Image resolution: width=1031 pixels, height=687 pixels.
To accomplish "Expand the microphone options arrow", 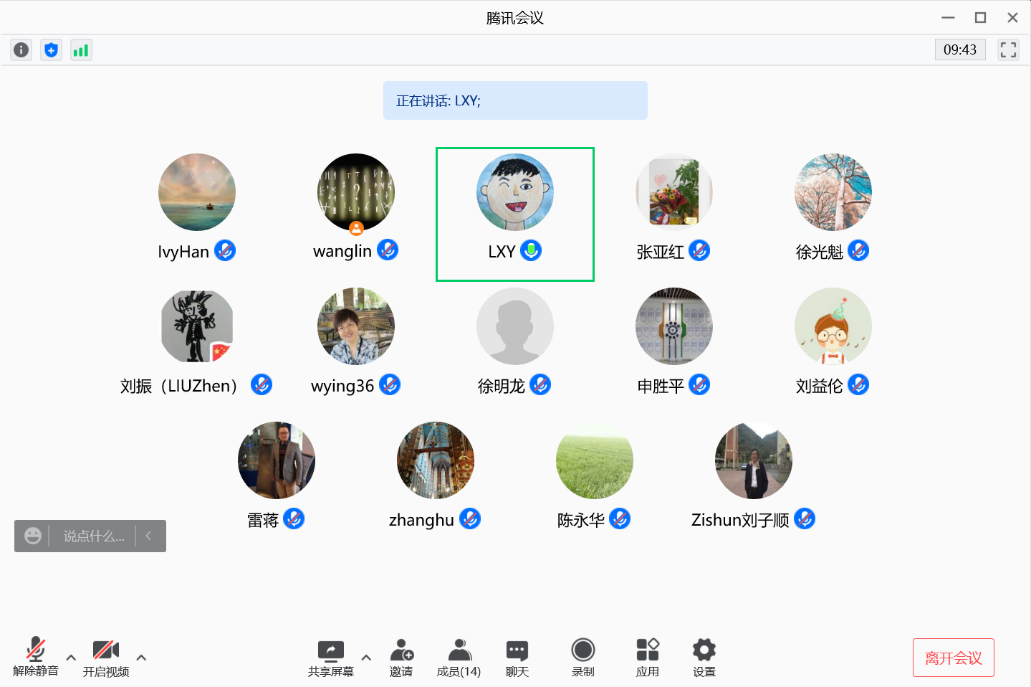I will [x=71, y=657].
